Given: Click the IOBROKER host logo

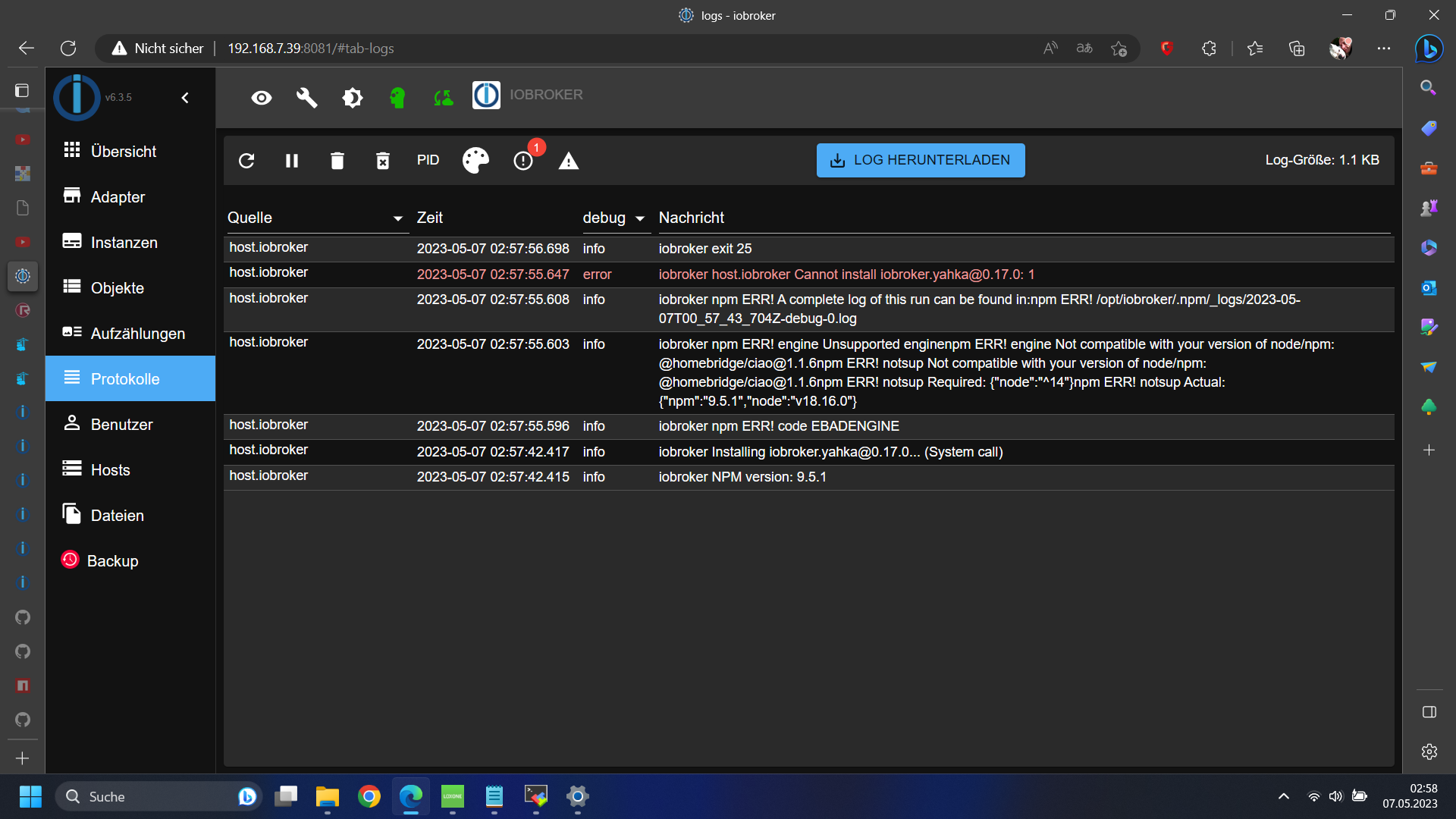Looking at the screenshot, I should (486, 96).
